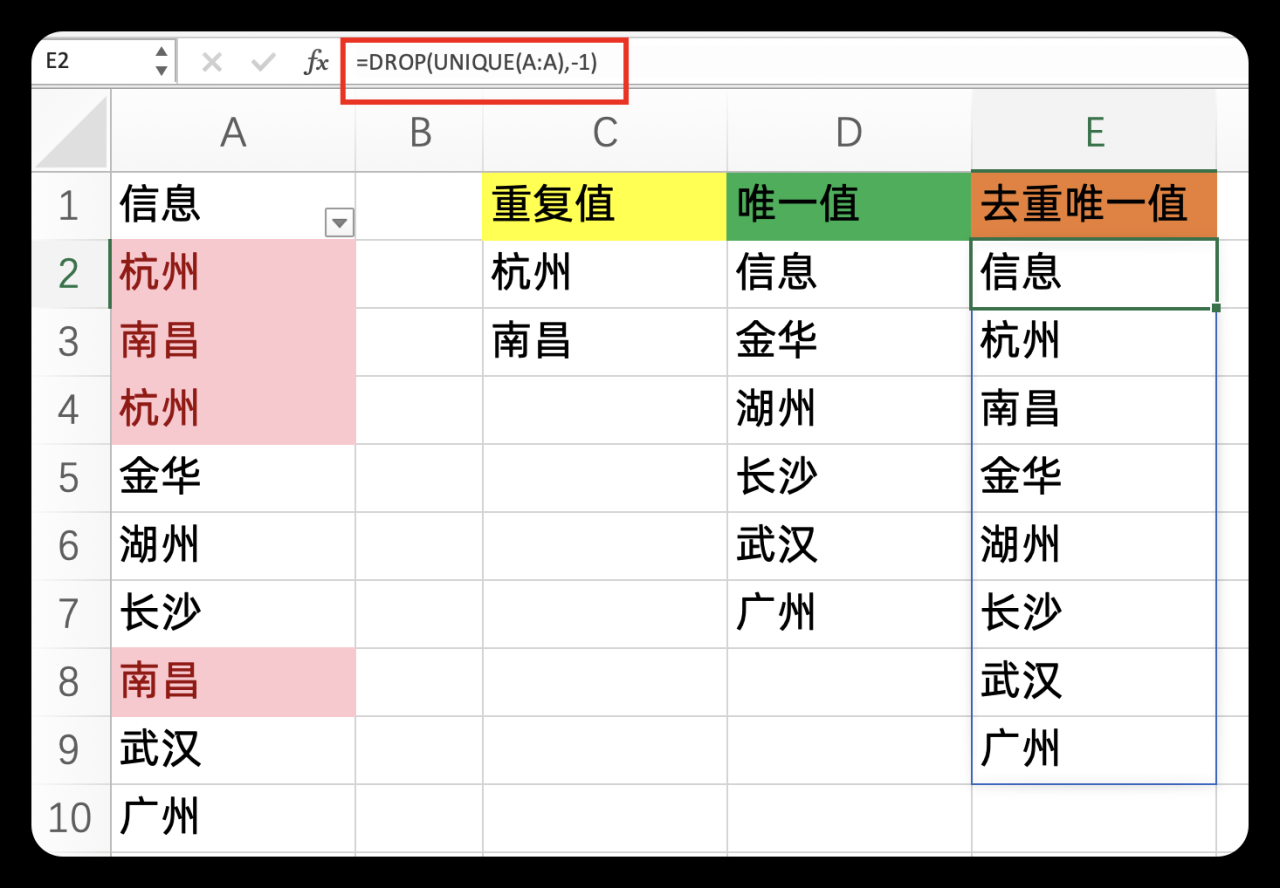Click the confirm checkmark icon in formula bar
The width and height of the screenshot is (1280, 888).
[263, 63]
